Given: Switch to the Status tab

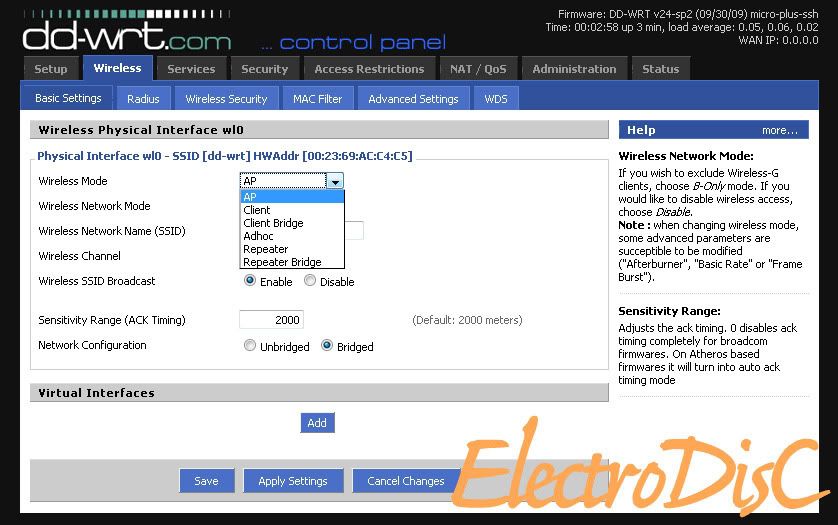Looking at the screenshot, I should 661,68.
